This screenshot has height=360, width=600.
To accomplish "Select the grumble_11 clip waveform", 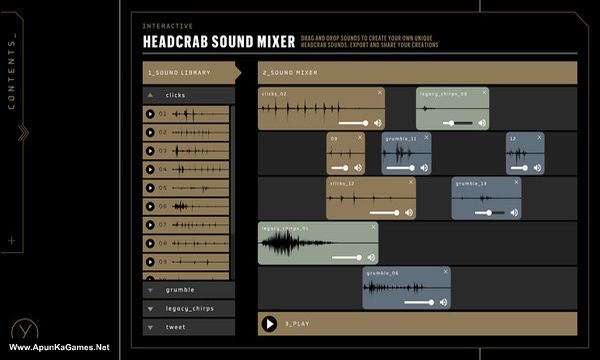I will pos(406,153).
